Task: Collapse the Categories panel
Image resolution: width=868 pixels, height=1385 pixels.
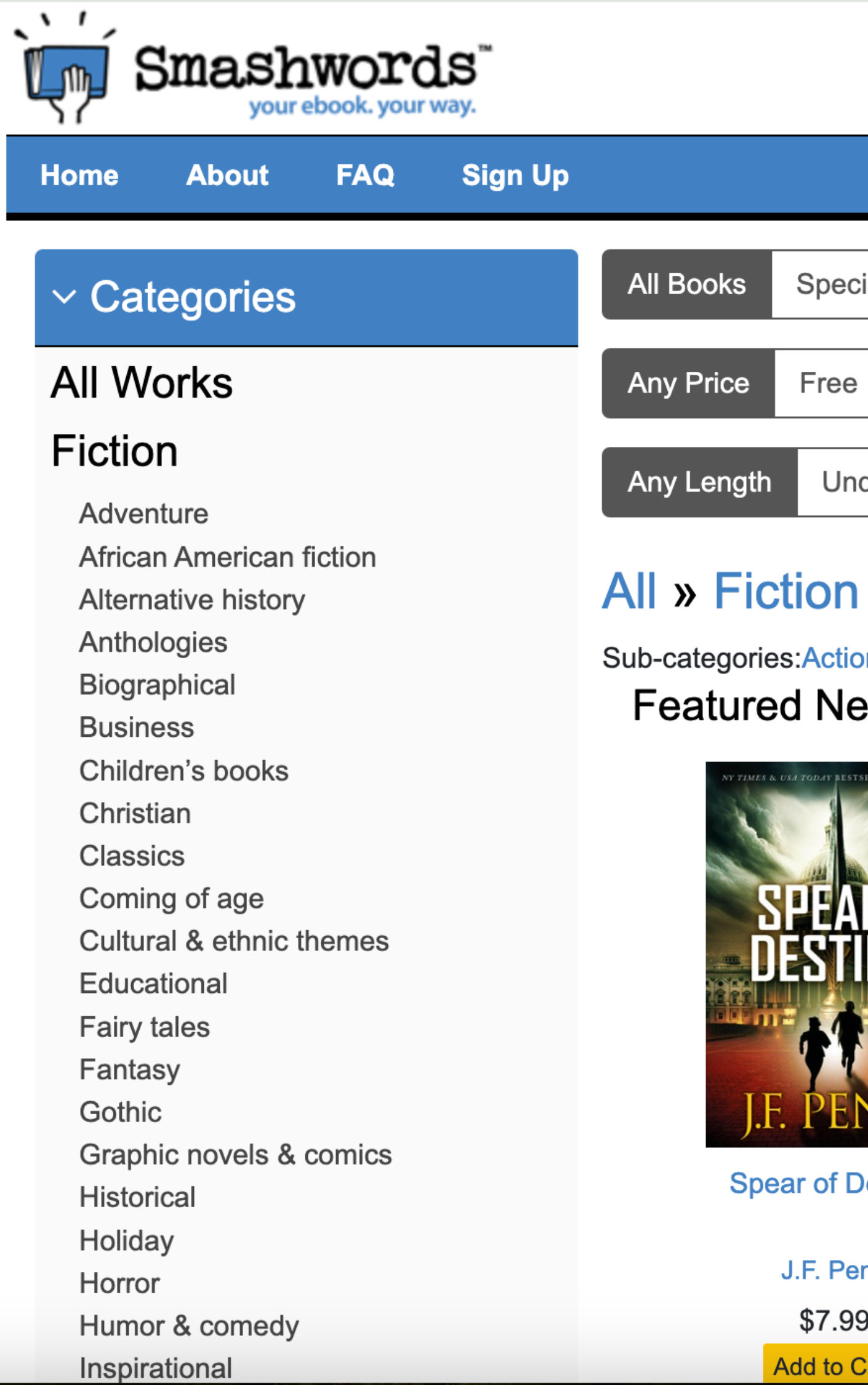Action: click(65, 297)
